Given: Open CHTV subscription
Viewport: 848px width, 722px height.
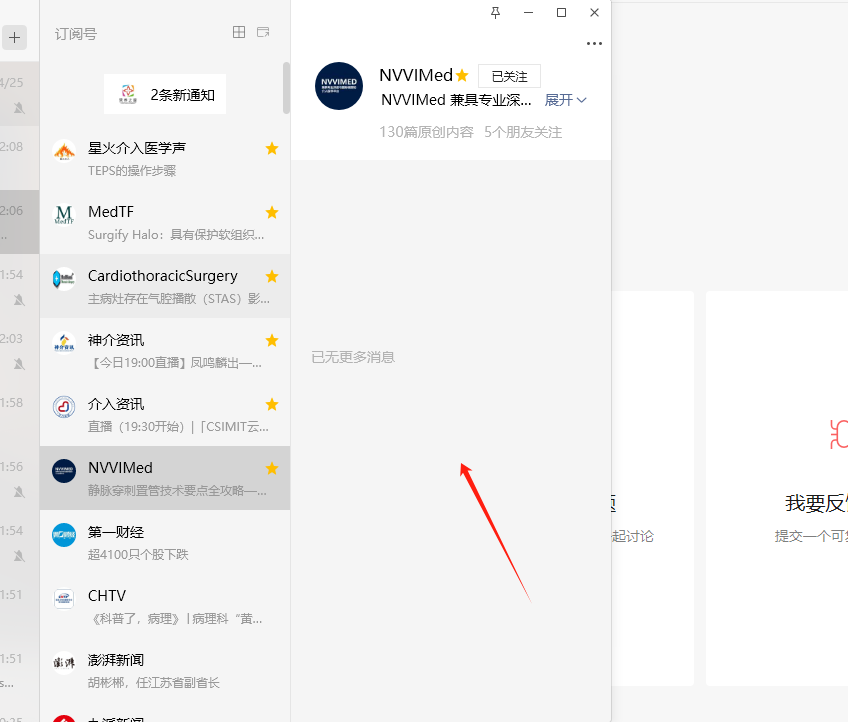Looking at the screenshot, I should point(165,606).
